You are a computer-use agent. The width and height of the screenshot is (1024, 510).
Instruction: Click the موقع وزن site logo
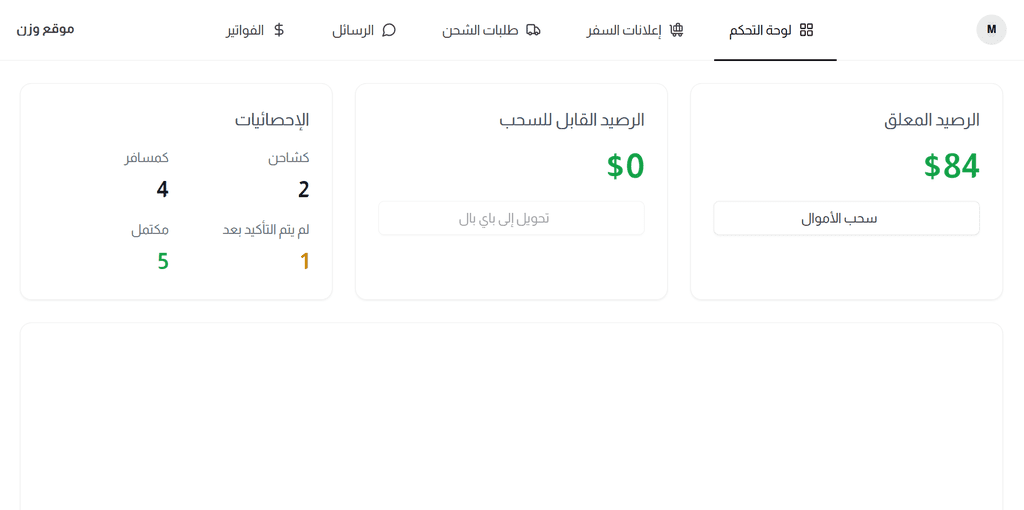coord(46,29)
